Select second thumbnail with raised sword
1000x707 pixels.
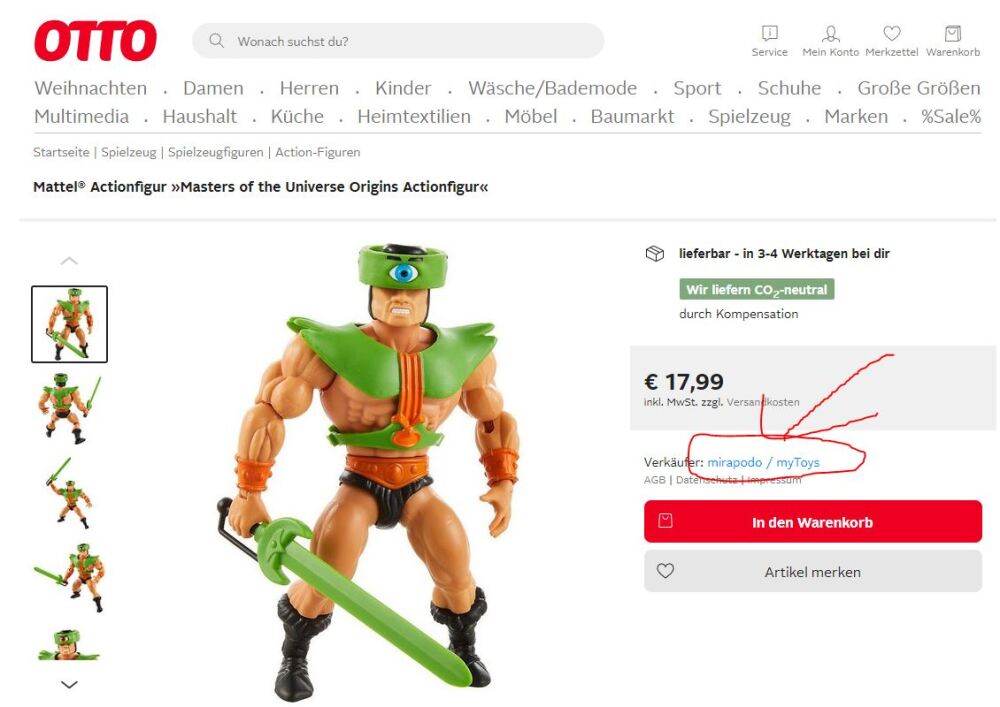pyautogui.click(x=69, y=409)
